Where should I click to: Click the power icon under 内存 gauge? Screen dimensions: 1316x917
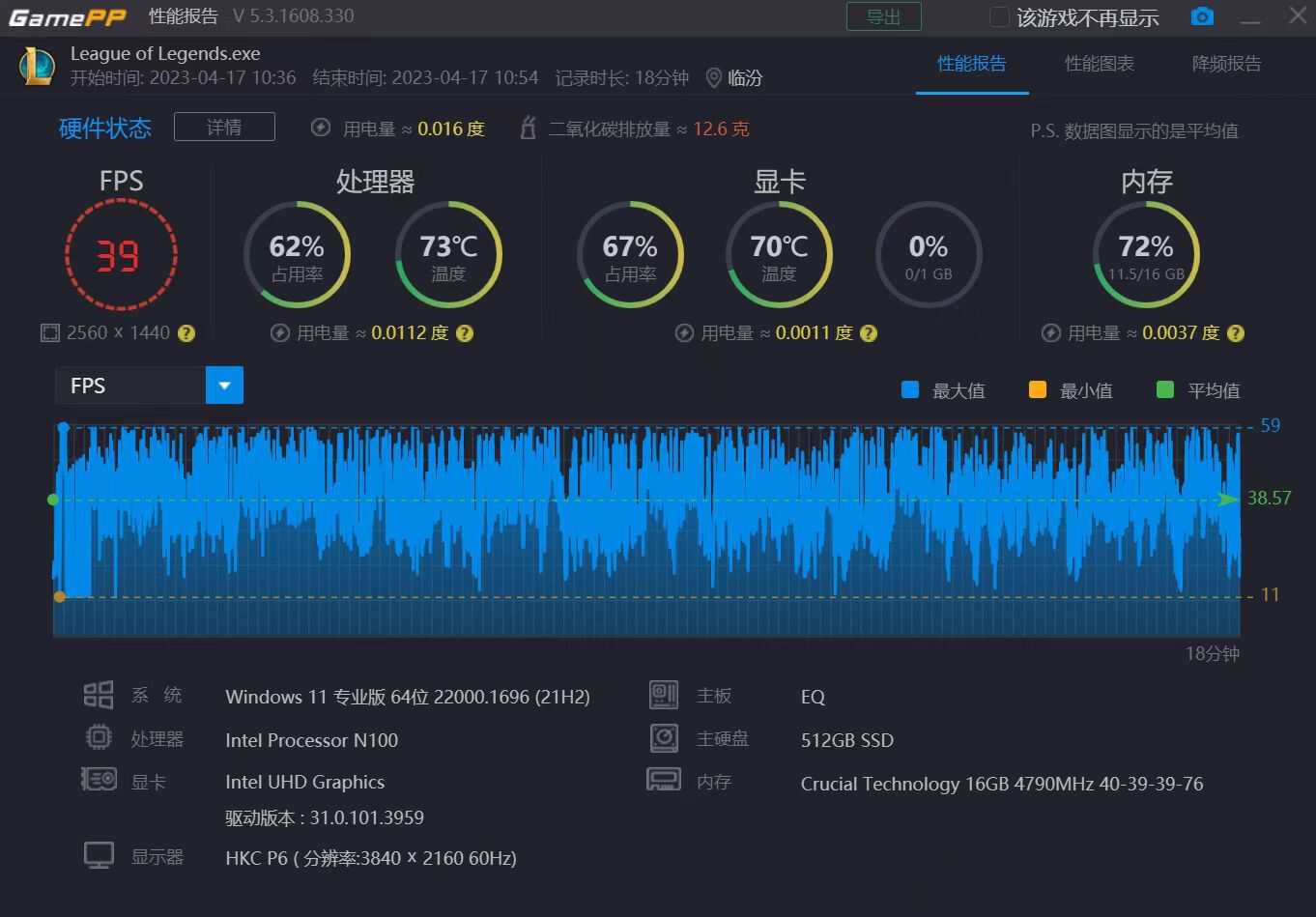(1051, 333)
